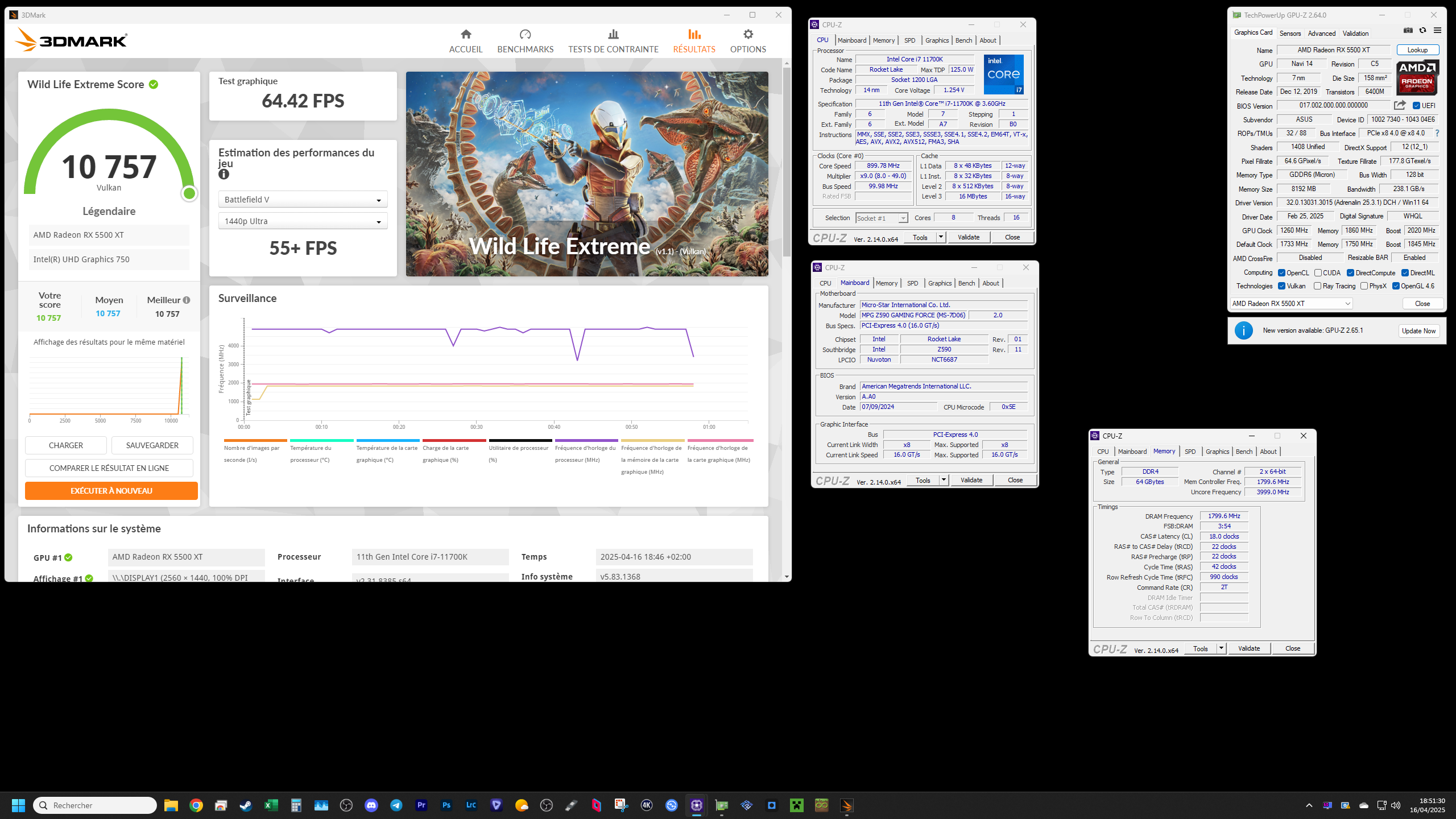Viewport: 1456px width, 819px height.
Task: Click the SAUVEGARDER button
Action: pyautogui.click(x=152, y=445)
